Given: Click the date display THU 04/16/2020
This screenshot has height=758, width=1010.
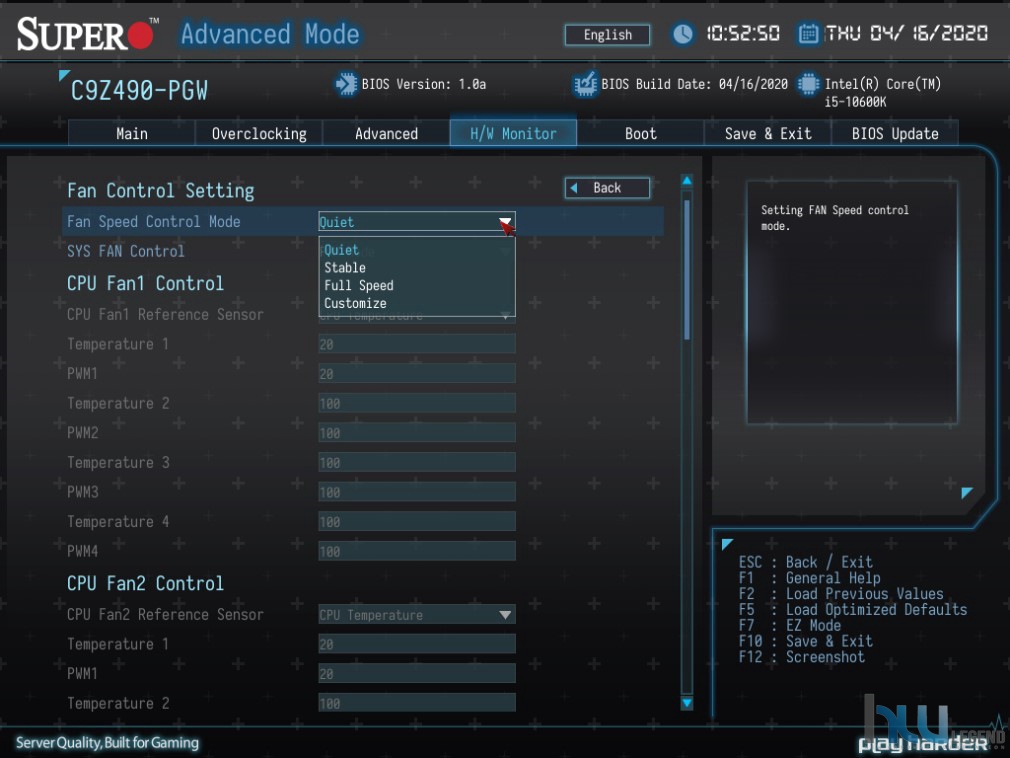Looking at the screenshot, I should click(906, 33).
